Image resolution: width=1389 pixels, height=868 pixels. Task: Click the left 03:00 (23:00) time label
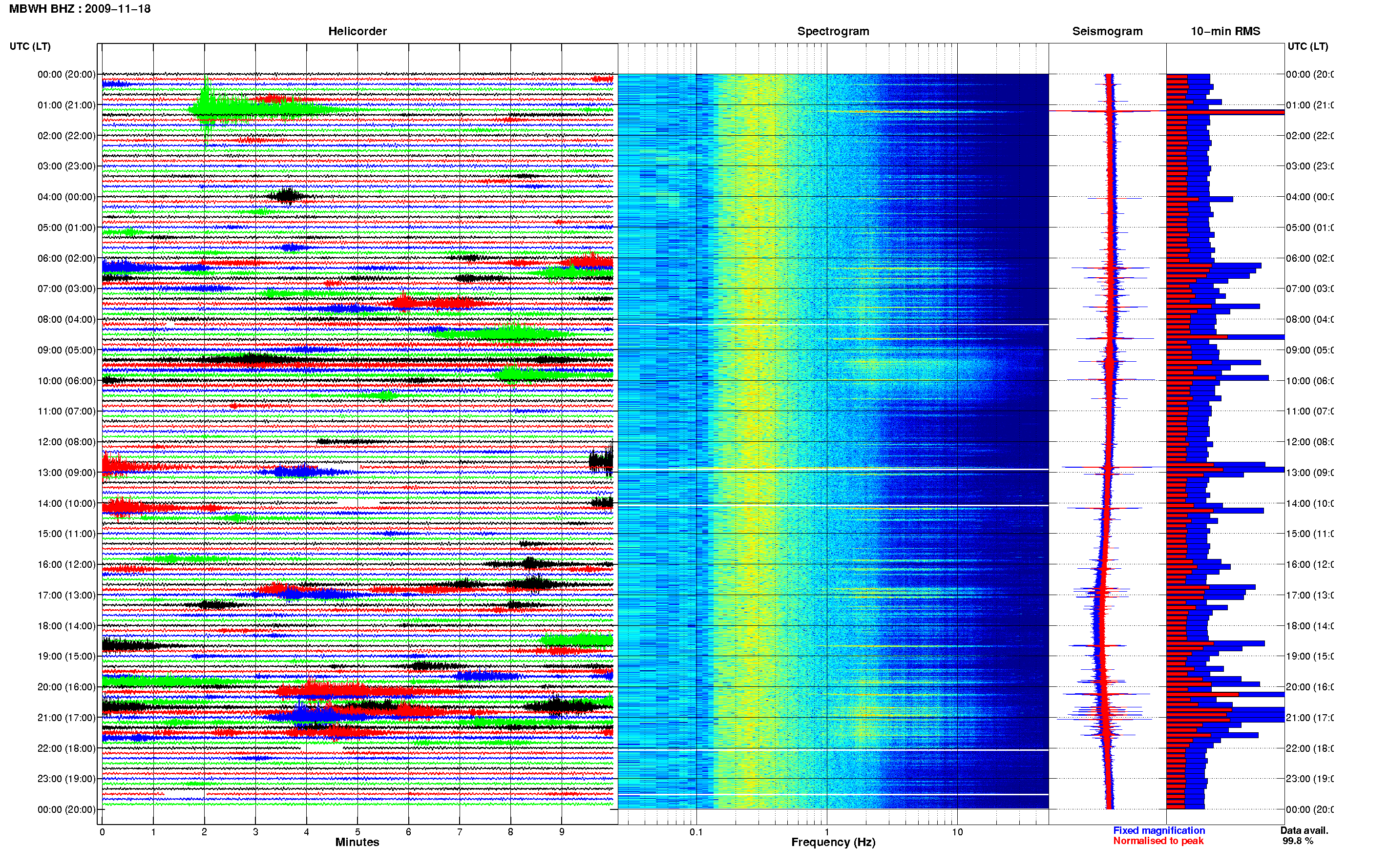coord(66,166)
